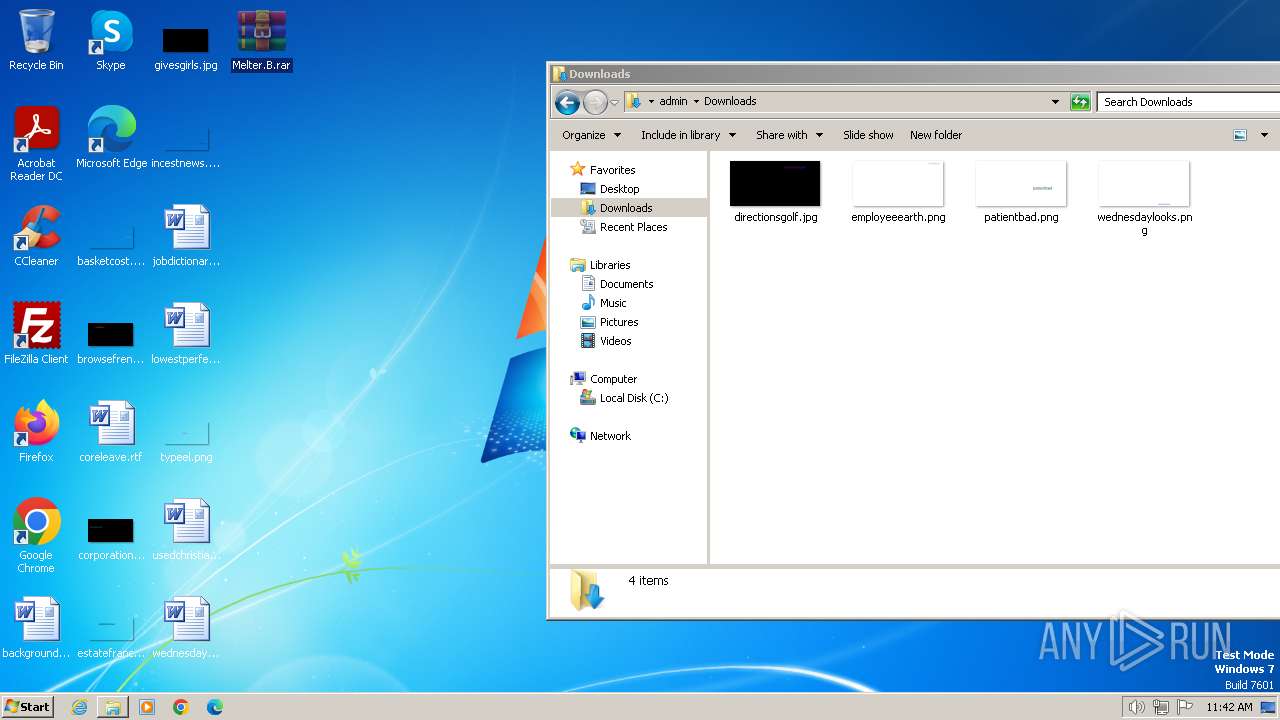This screenshot has width=1280, height=720.
Task: Open the network tray icon
Action: [x=1161, y=707]
